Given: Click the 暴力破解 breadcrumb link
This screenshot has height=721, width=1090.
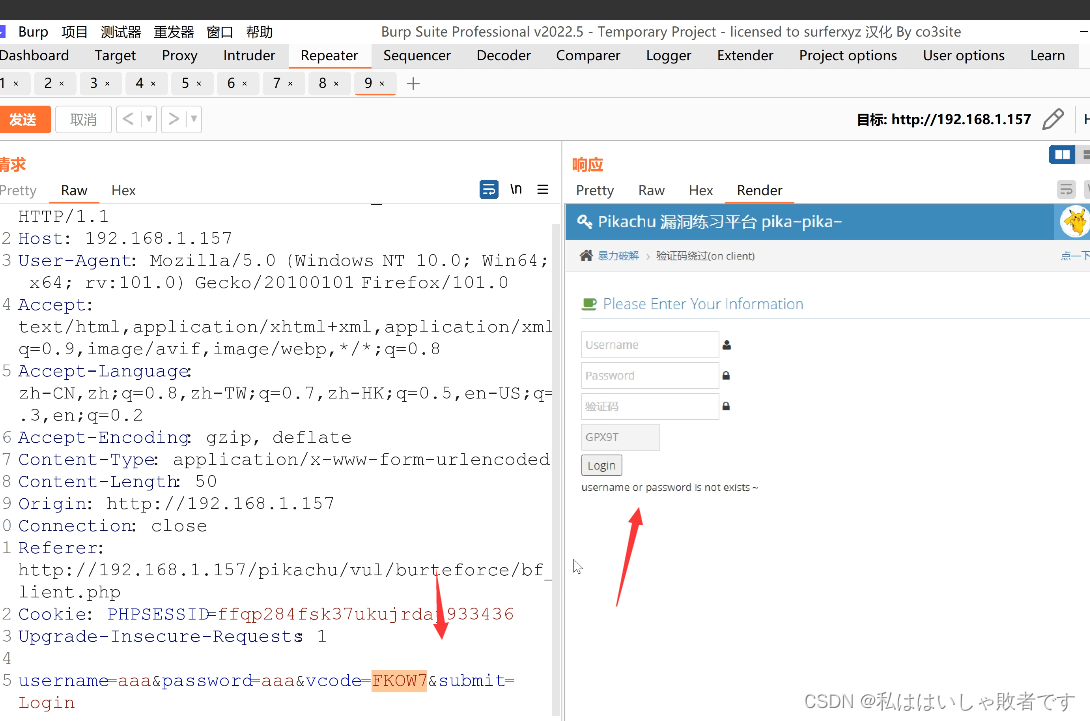Looking at the screenshot, I should (618, 256).
